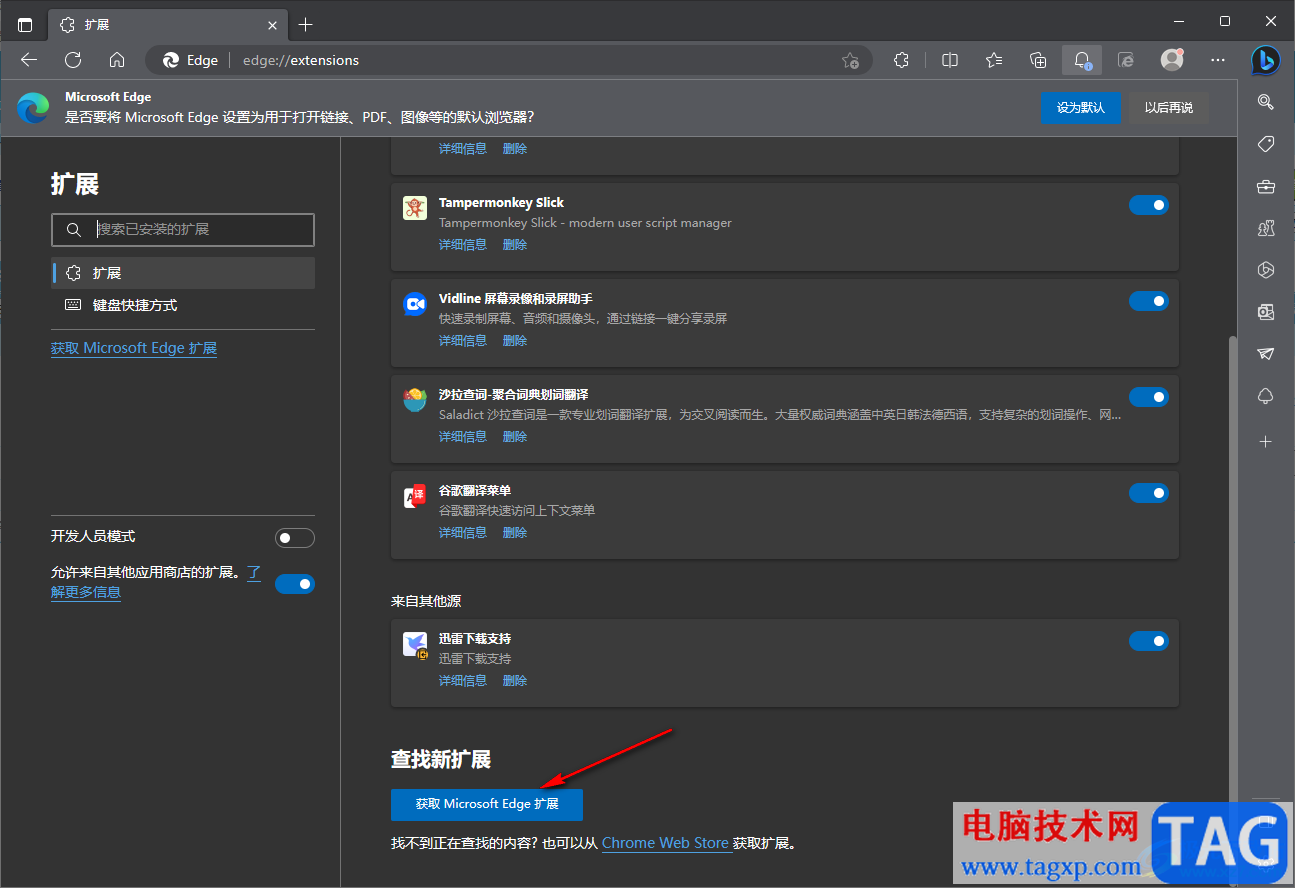Open the Chrome Web Store link
Viewport: 1295px width, 888px height.
(x=665, y=843)
